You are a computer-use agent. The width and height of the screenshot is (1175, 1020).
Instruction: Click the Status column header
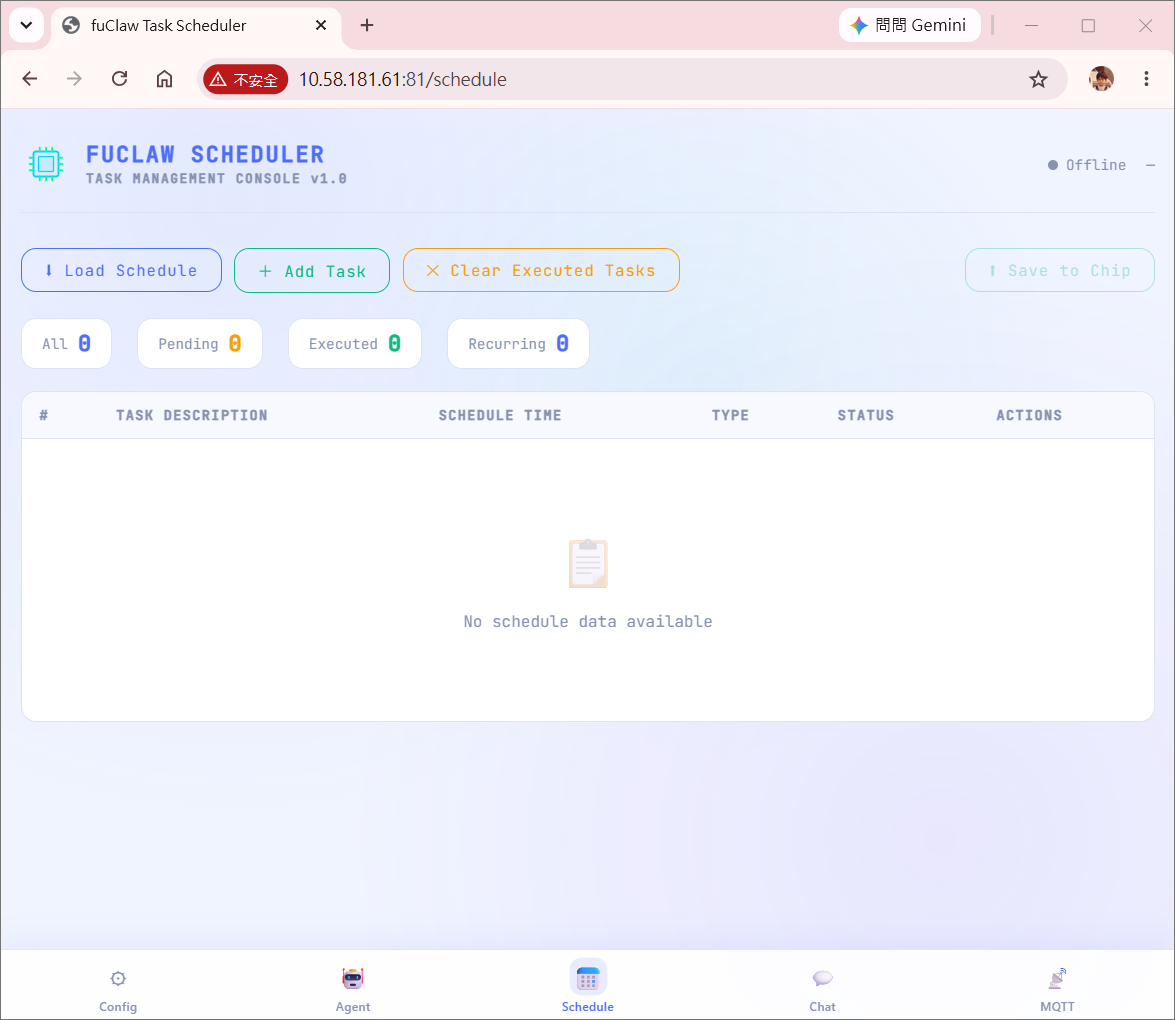tap(866, 415)
